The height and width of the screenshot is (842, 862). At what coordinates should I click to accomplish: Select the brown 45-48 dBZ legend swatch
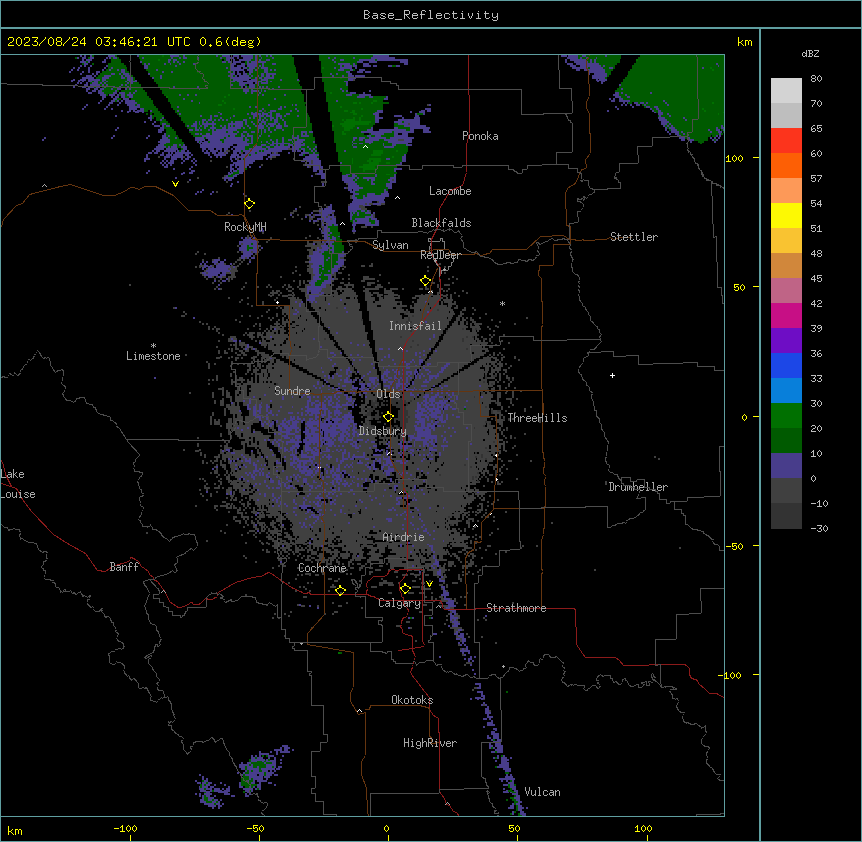(x=786, y=265)
